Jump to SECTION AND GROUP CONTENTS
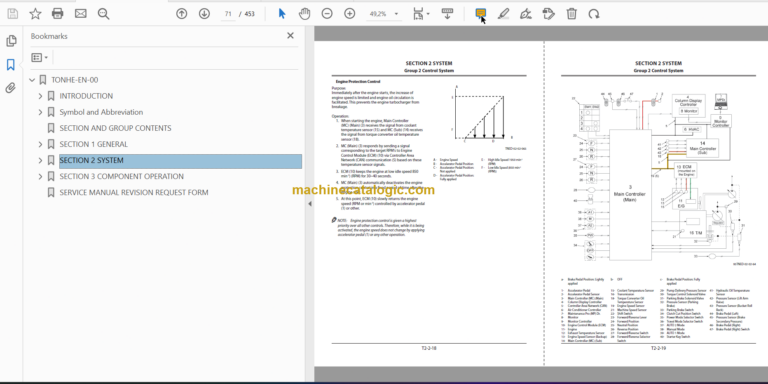The height and width of the screenshot is (384, 768). click(116, 128)
